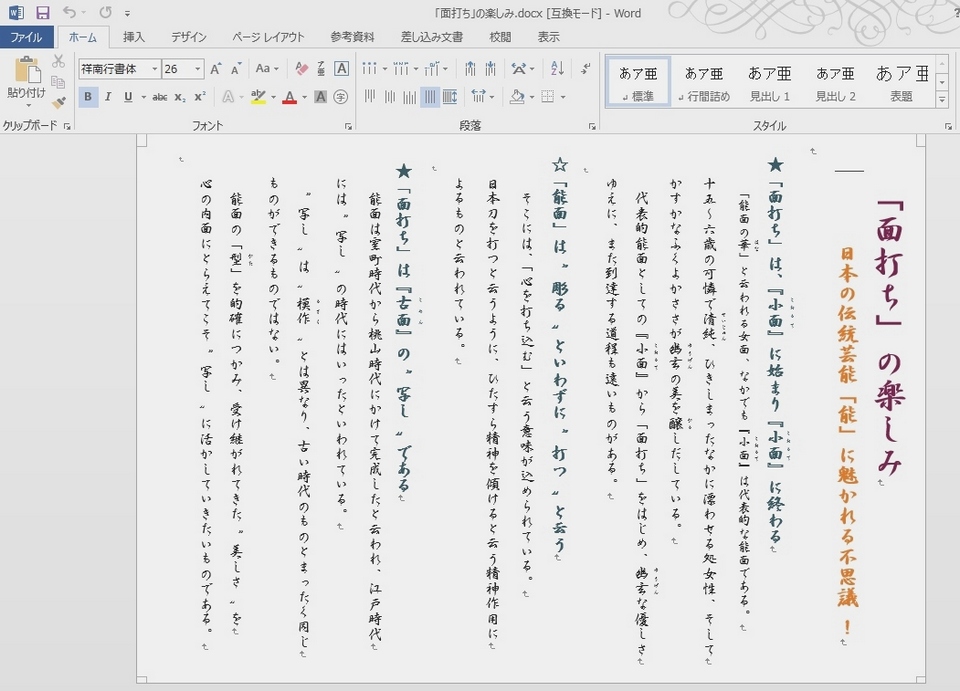Switch to the 挿入 tab
Viewport: 960px width, 691px height.
(134, 37)
